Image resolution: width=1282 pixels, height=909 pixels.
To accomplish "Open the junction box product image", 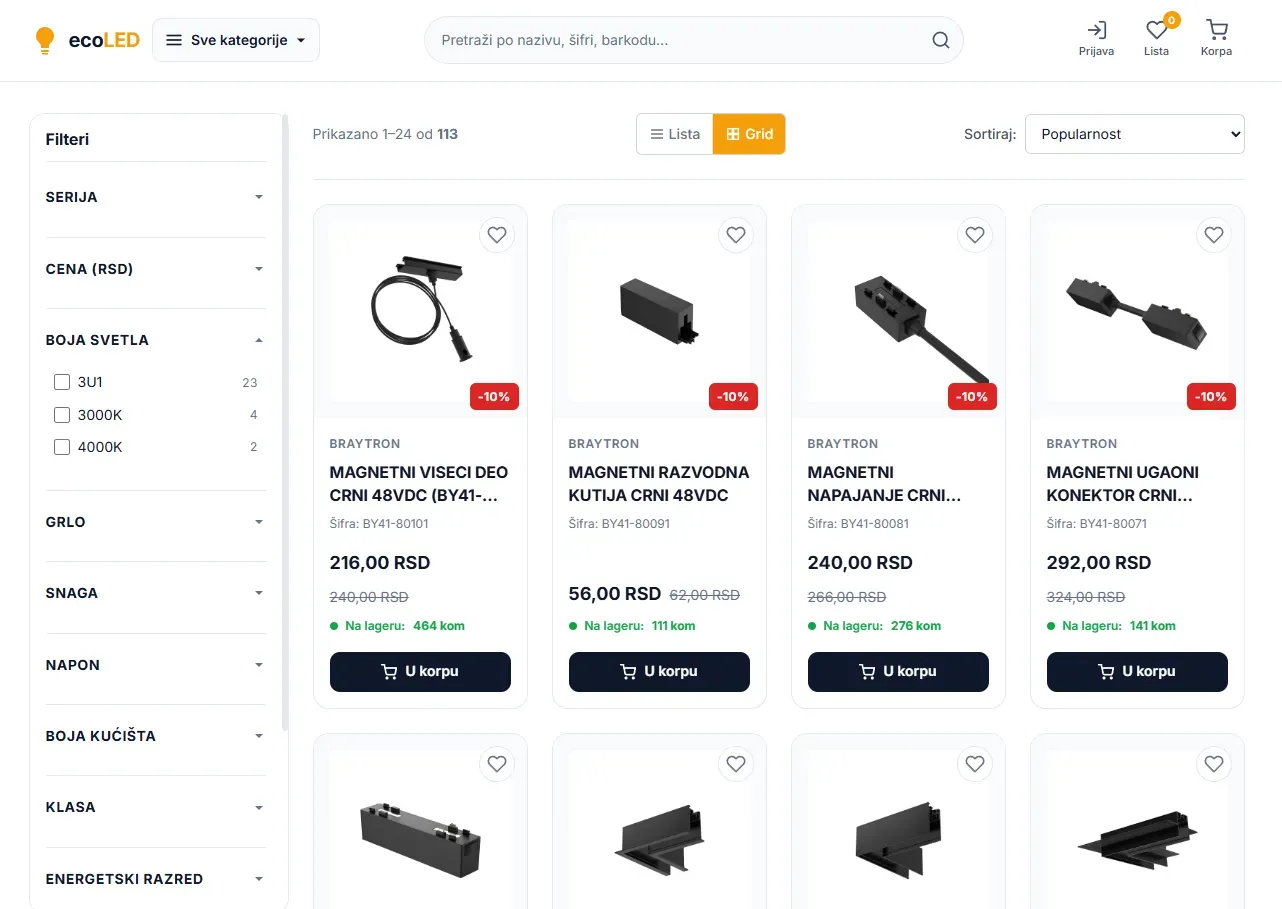I will [x=659, y=311].
